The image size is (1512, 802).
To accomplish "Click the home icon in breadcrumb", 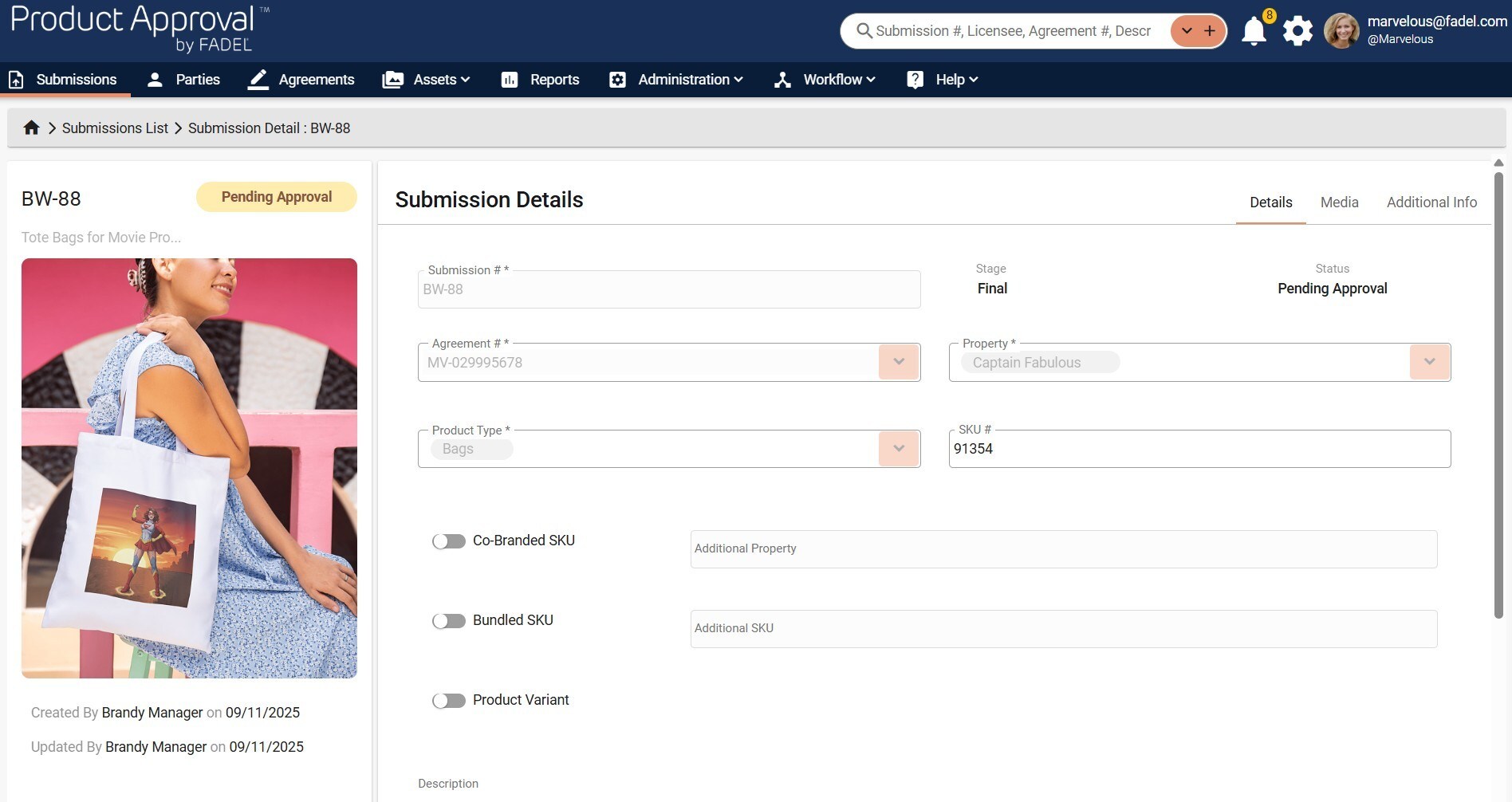I will [x=31, y=128].
